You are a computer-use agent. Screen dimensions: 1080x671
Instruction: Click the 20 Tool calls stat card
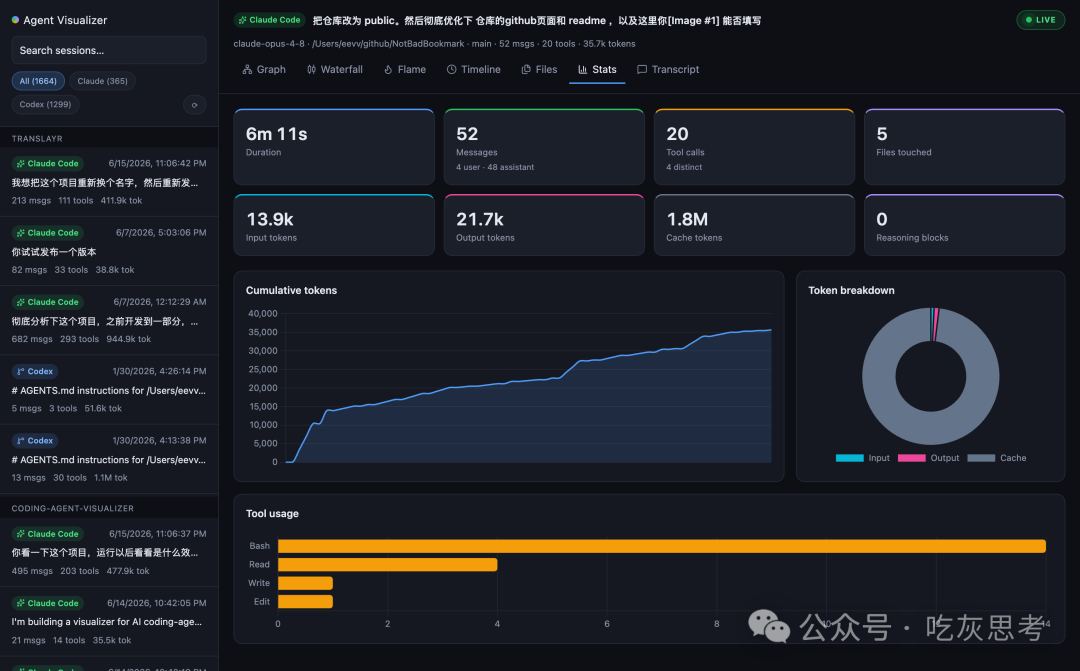[754, 147]
